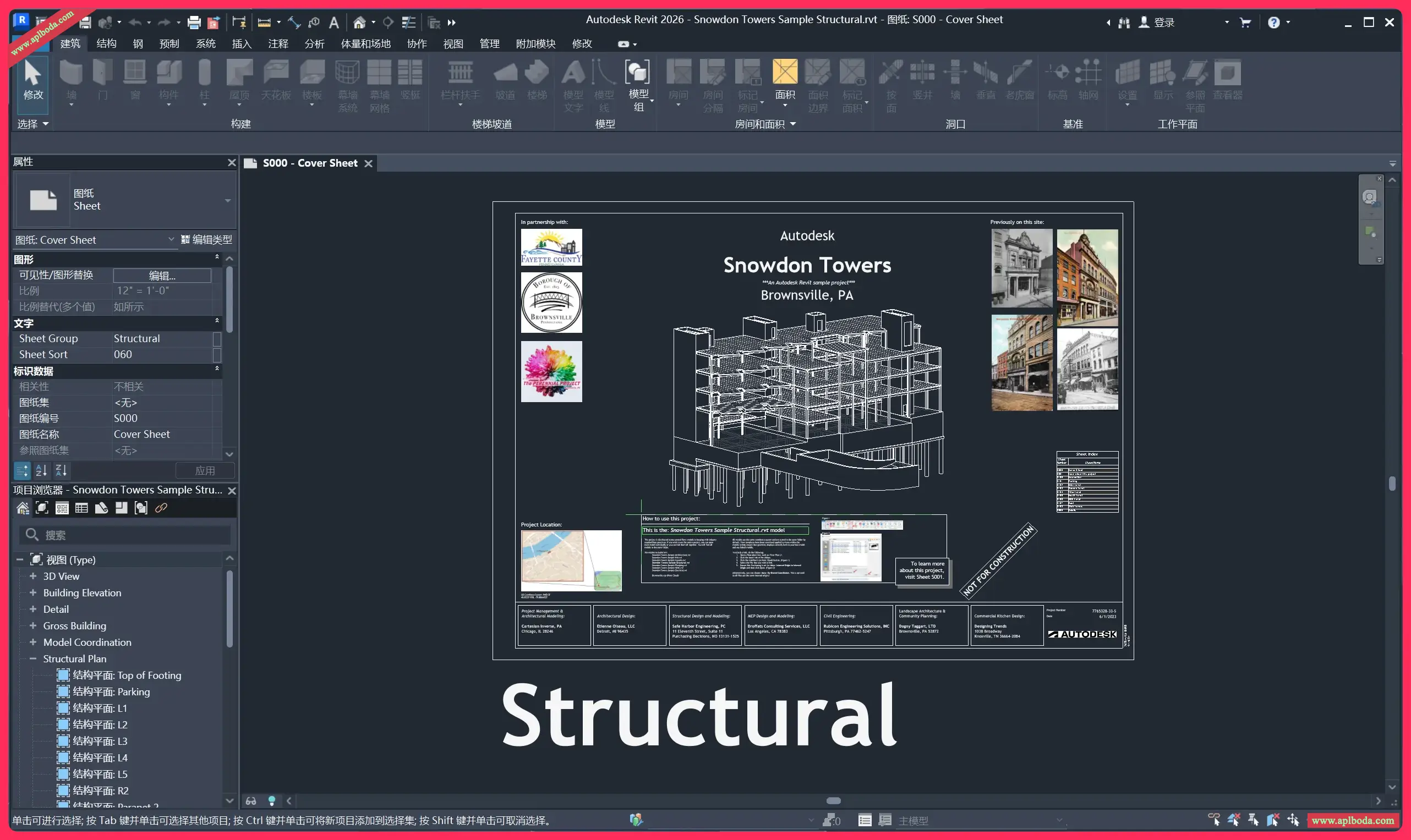Open the 结构 ribbon tab
Image resolution: width=1411 pixels, height=840 pixels.
point(106,43)
